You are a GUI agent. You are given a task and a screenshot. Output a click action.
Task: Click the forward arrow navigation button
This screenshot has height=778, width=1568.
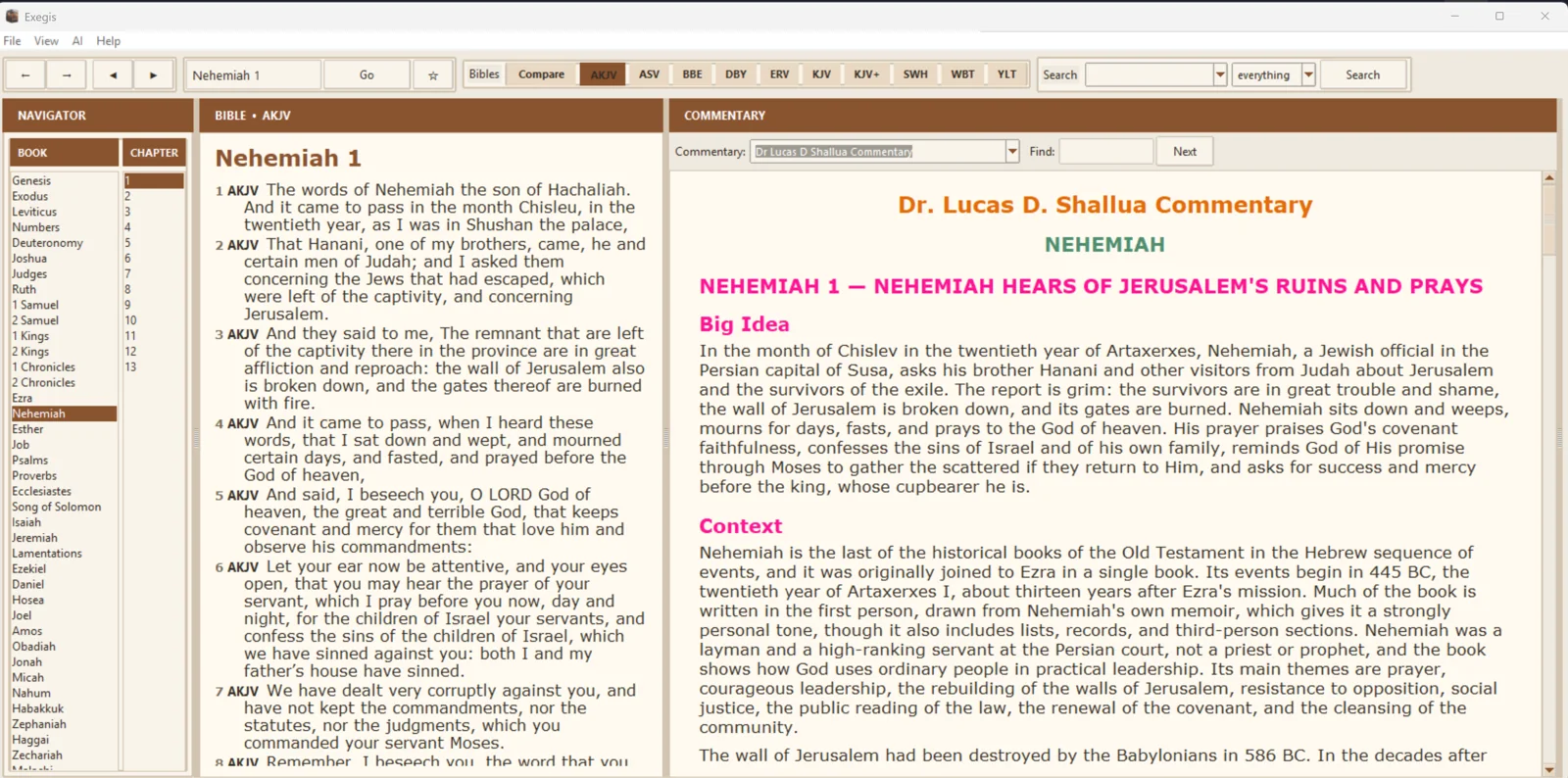(67, 74)
